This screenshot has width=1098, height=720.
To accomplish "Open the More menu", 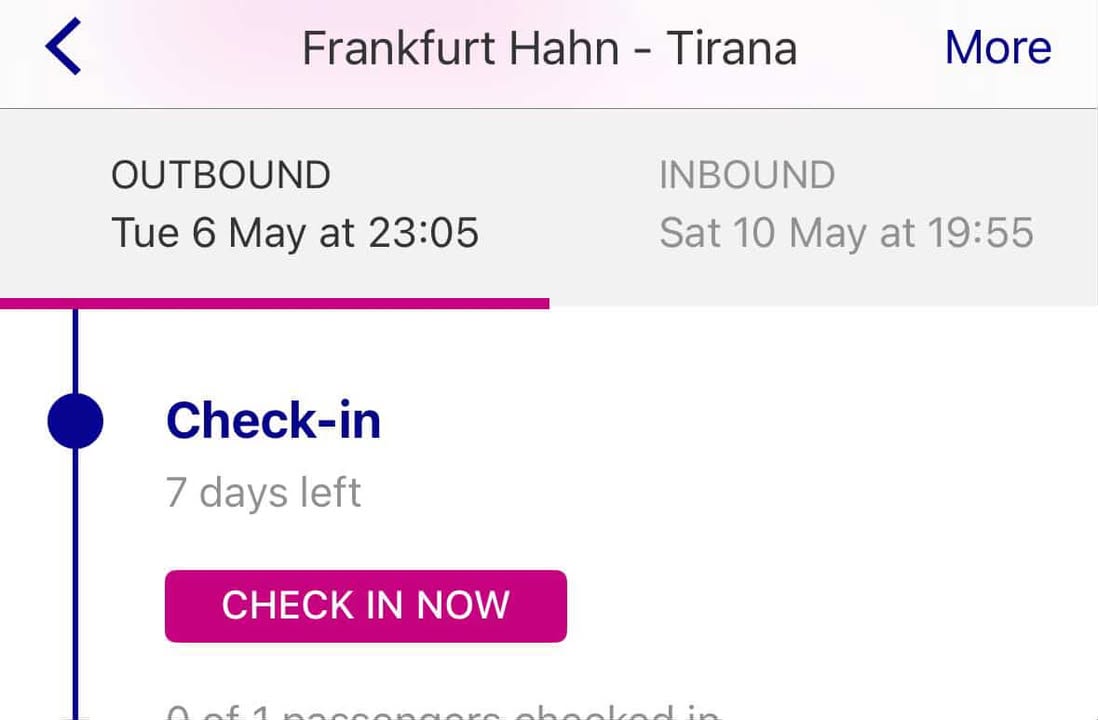I will pyautogui.click(x=998, y=48).
